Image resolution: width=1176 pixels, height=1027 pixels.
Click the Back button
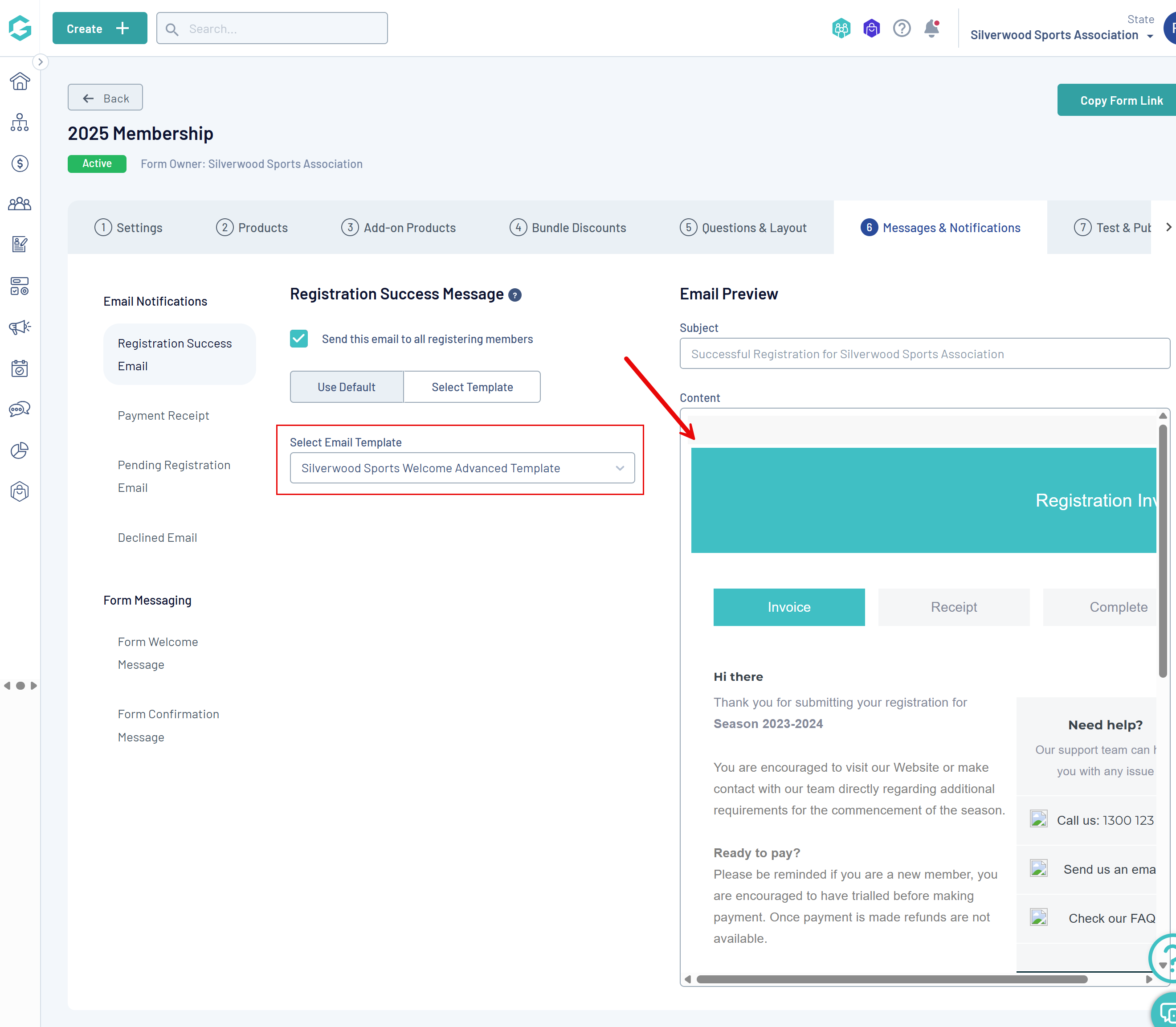pos(106,98)
